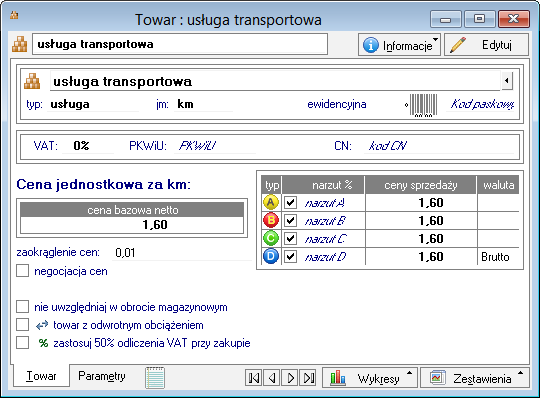Click the product boxes icon beside name field
Viewport: 540px width, 398px height.
click(20, 44)
